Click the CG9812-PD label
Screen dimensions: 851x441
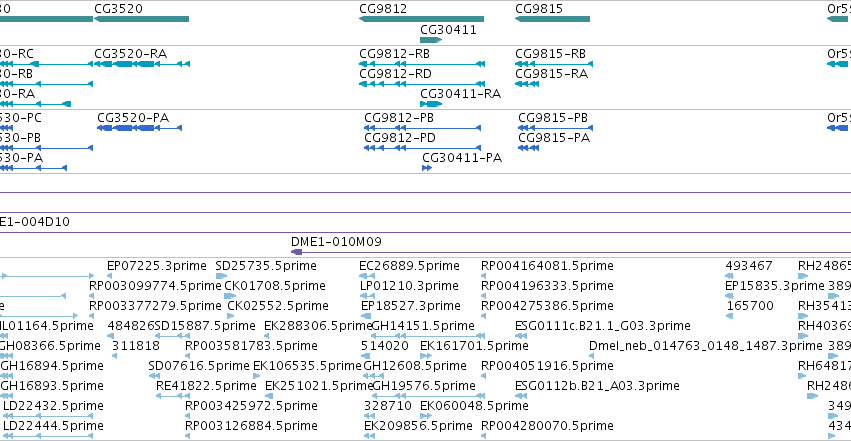(400, 138)
